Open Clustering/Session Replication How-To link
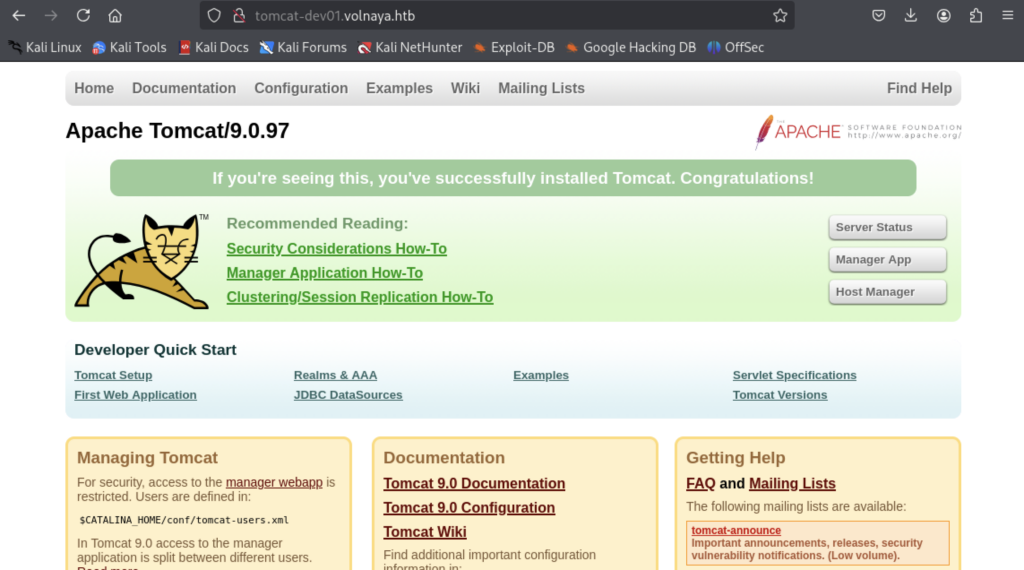 coord(360,297)
